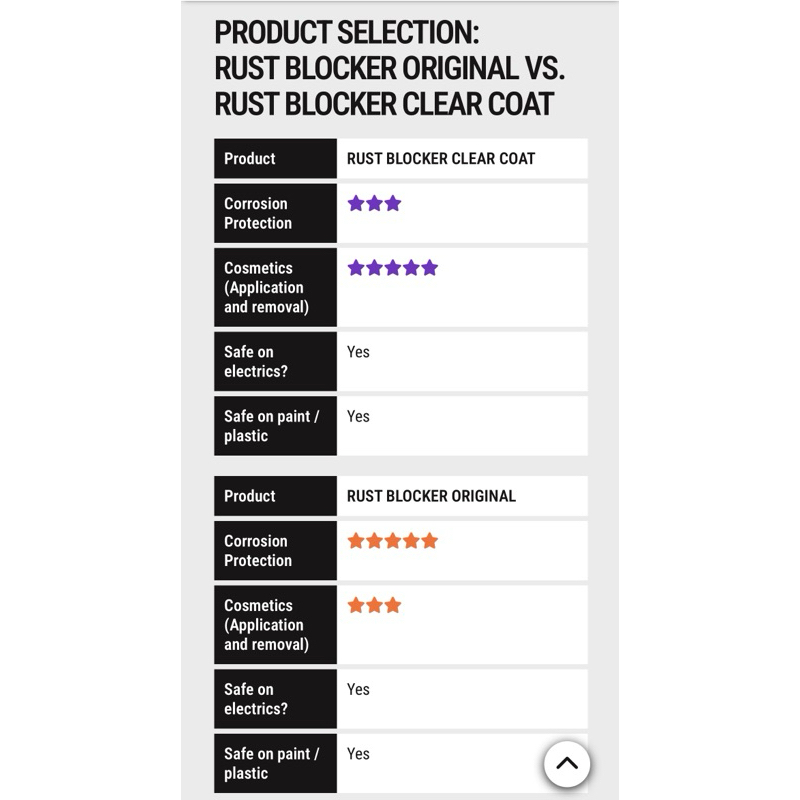Click the orange cosmetics three-star rating
Image resolution: width=800 pixels, height=800 pixels.
[x=374, y=605]
